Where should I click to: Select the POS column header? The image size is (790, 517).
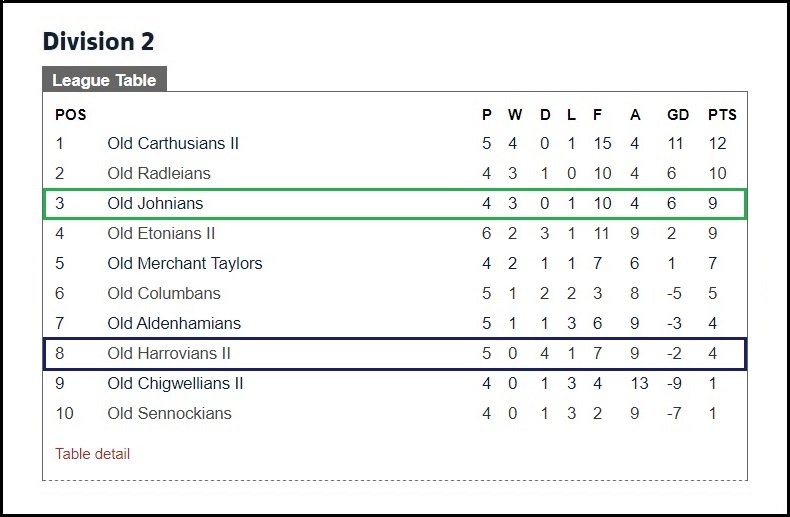71,115
